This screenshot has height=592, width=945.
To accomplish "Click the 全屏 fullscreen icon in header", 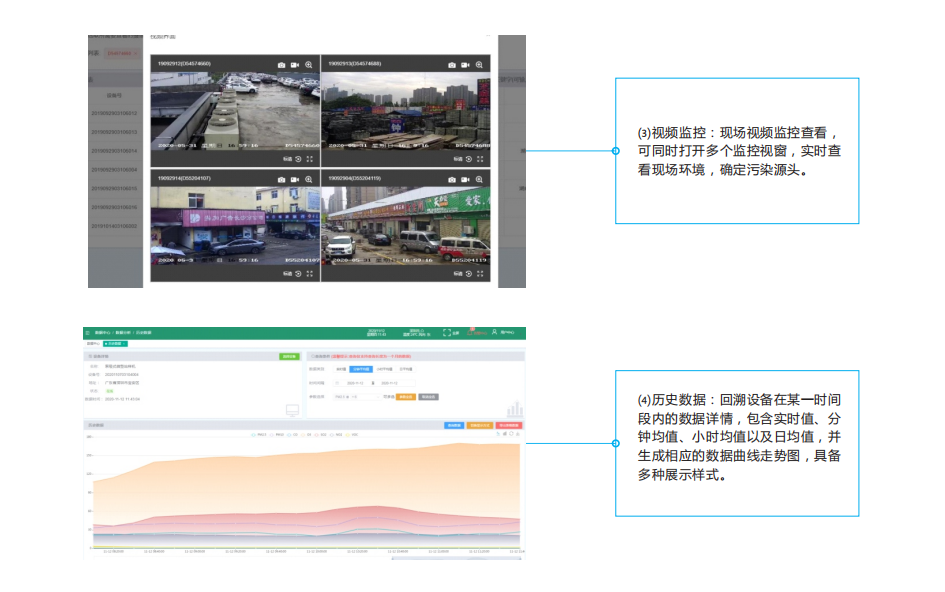I will tap(447, 333).
